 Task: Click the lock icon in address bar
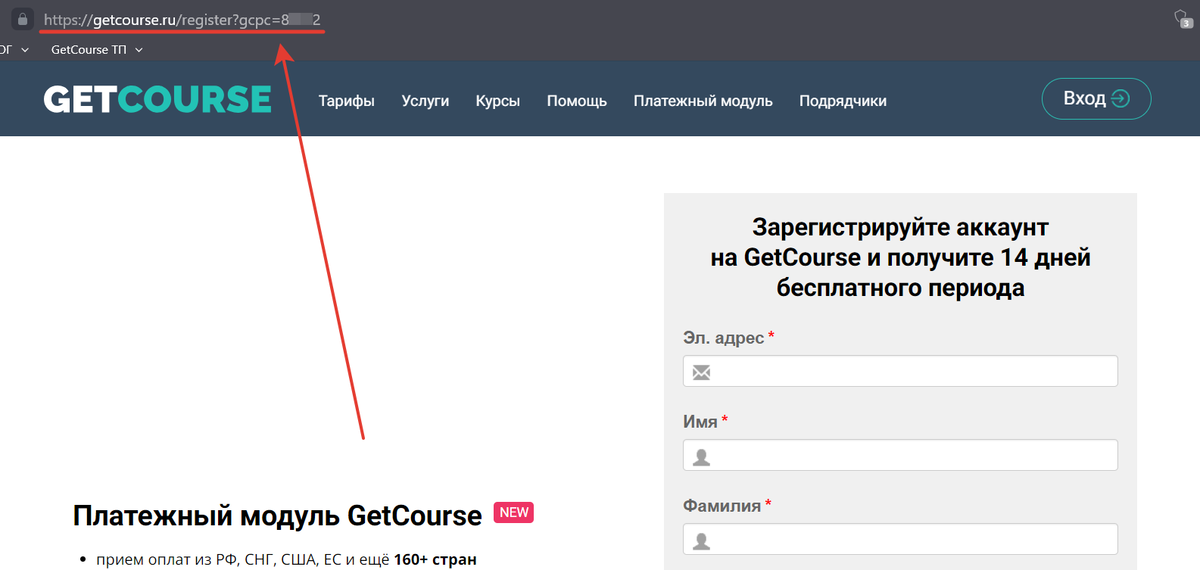23,19
